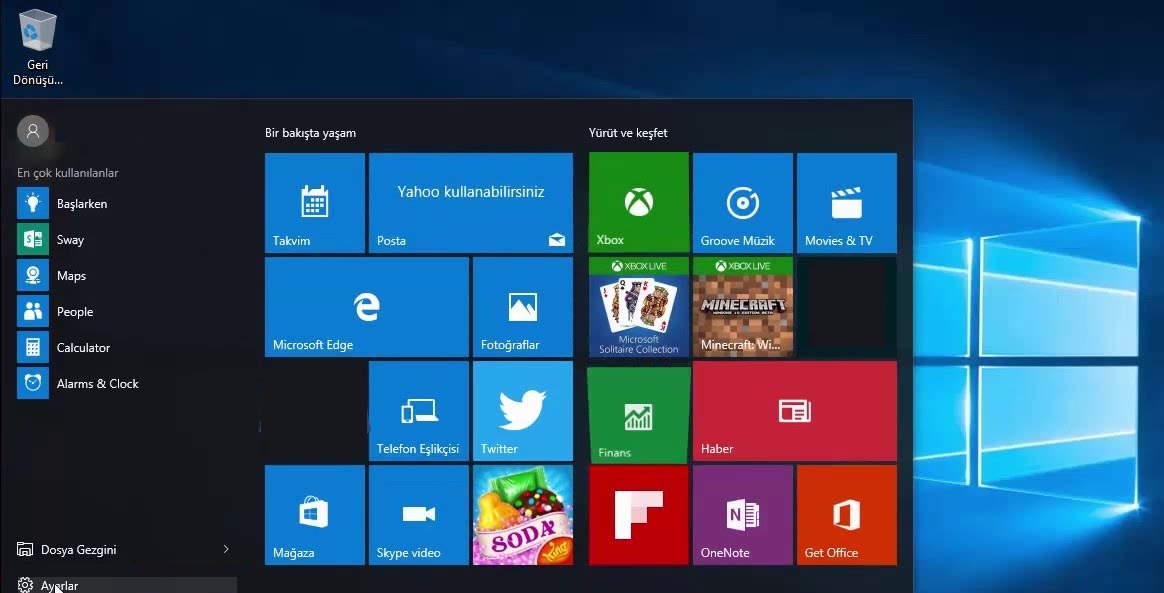Open the Mağaza store tile
1164x593 pixels.
click(x=315, y=514)
